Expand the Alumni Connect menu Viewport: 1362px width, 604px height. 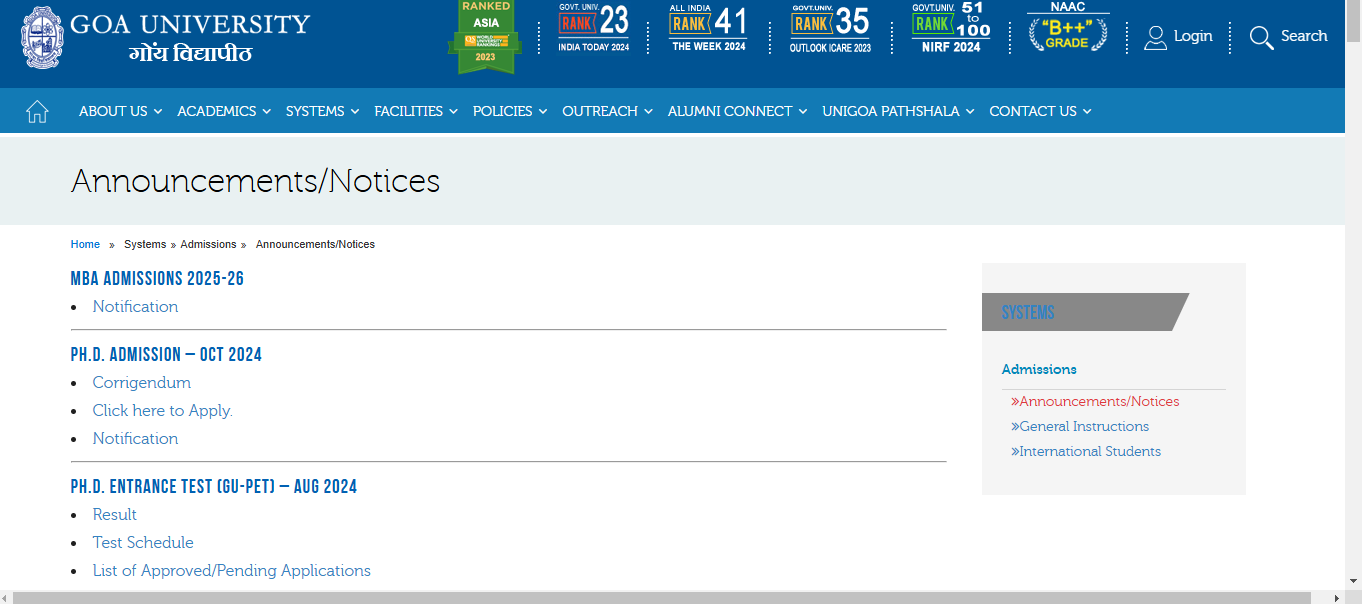(737, 111)
